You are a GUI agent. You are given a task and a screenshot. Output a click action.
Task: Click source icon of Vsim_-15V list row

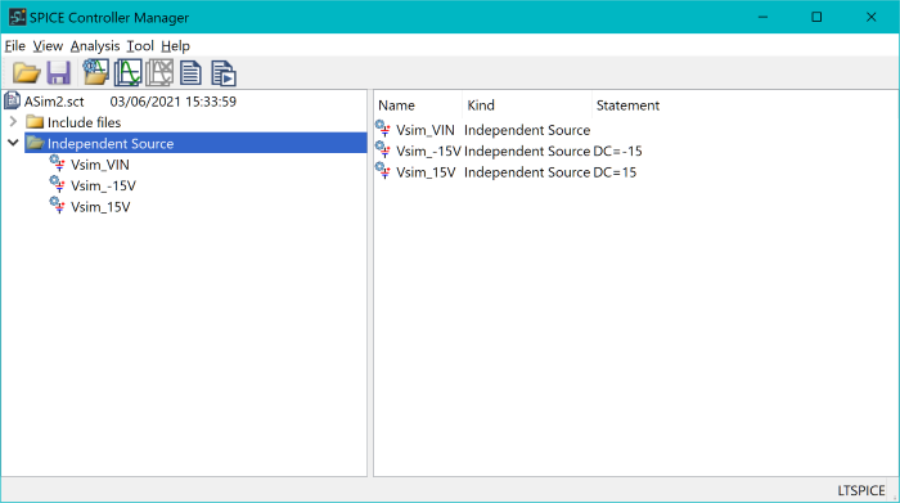tap(383, 150)
